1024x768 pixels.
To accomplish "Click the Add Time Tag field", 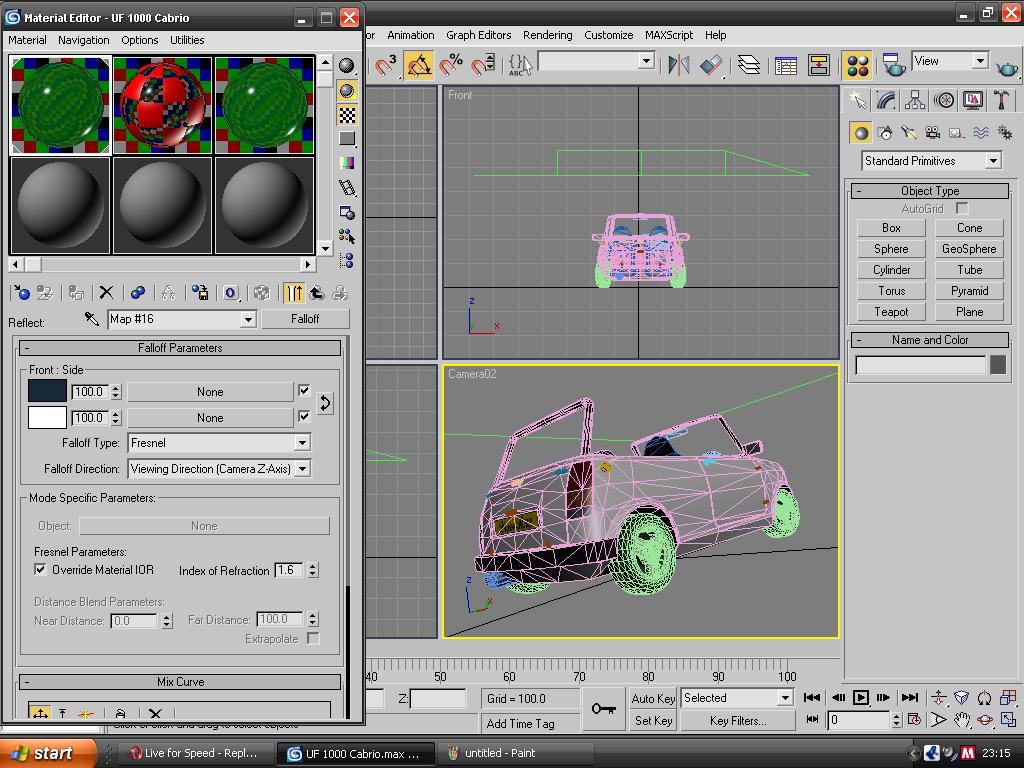I will [530, 723].
